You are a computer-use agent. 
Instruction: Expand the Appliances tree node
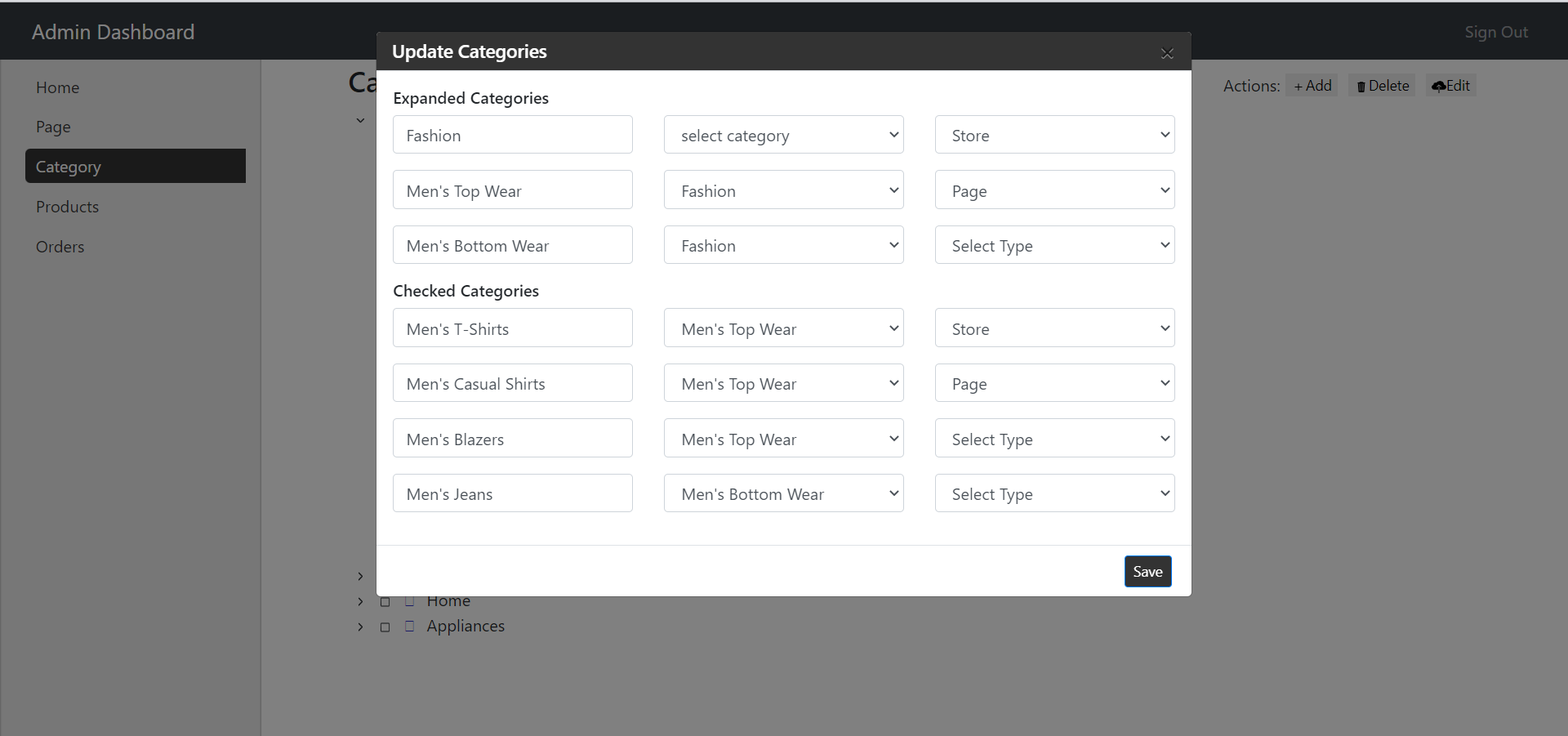coord(360,627)
